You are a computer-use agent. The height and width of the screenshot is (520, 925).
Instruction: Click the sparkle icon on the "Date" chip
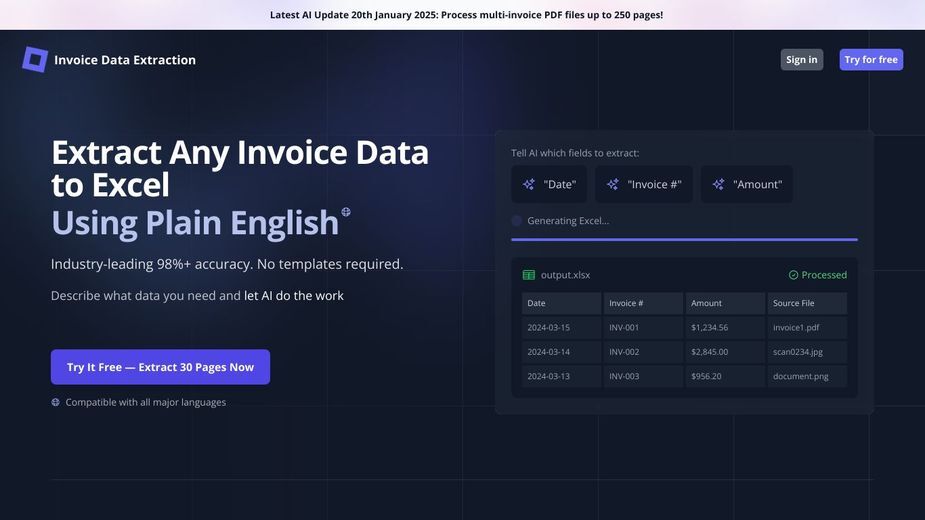[x=529, y=184]
